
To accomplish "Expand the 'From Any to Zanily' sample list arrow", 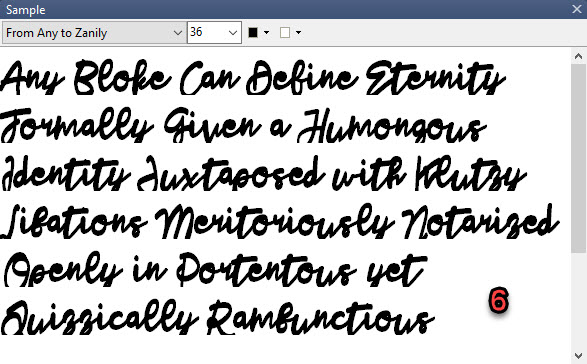I will (178, 33).
